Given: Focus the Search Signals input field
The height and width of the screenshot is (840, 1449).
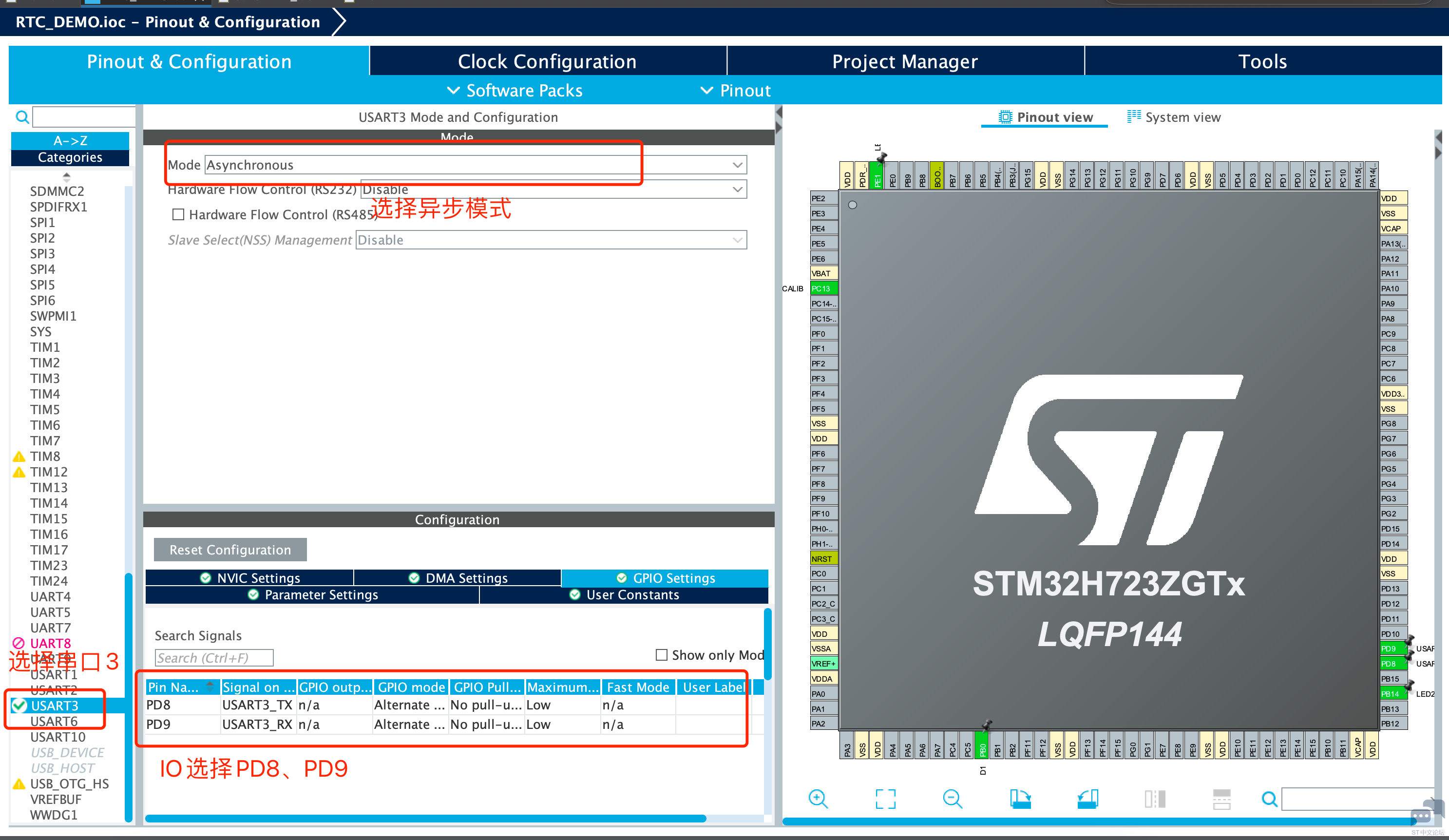Looking at the screenshot, I should [214, 658].
